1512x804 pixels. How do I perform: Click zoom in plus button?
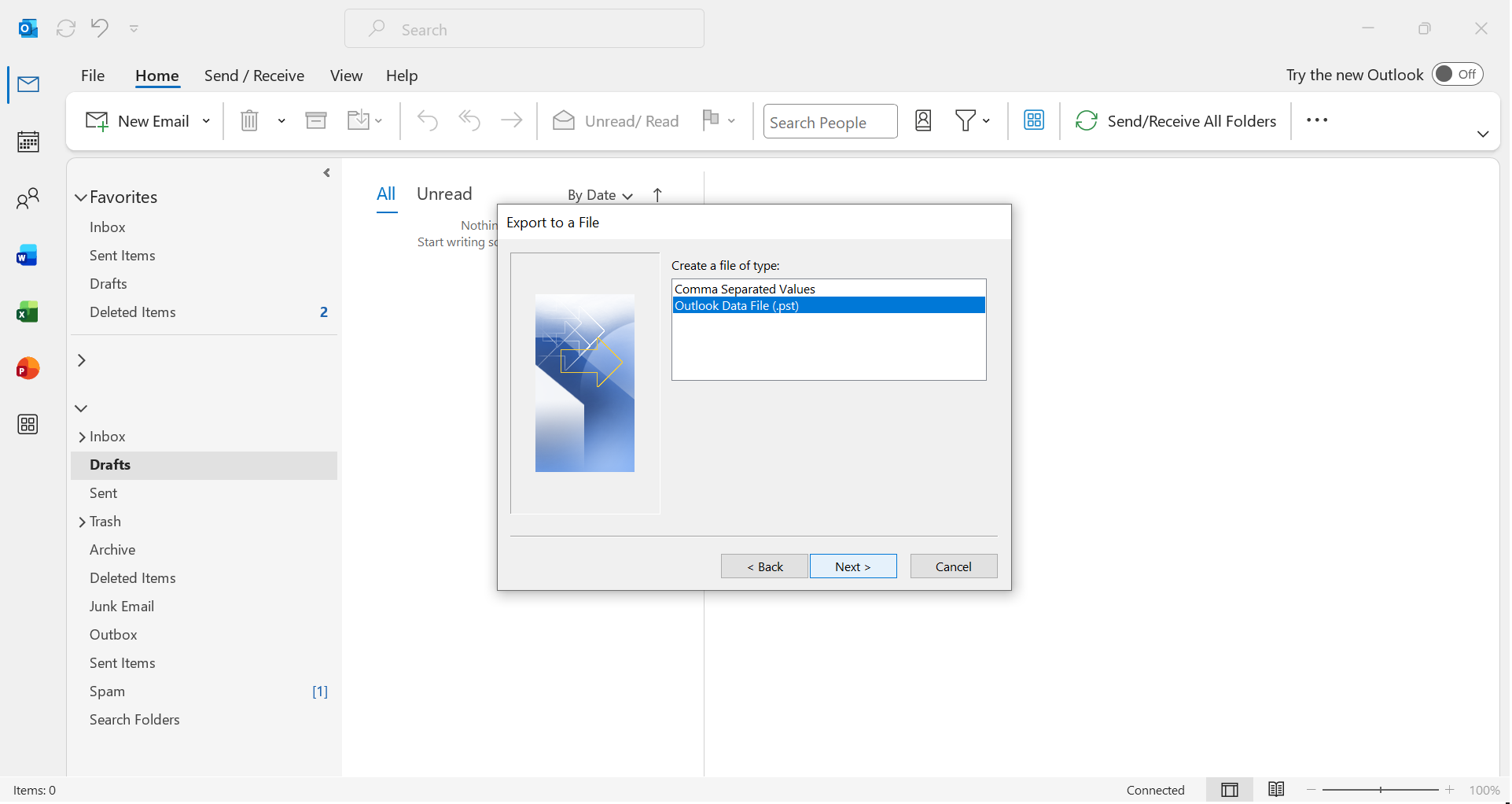point(1450,790)
